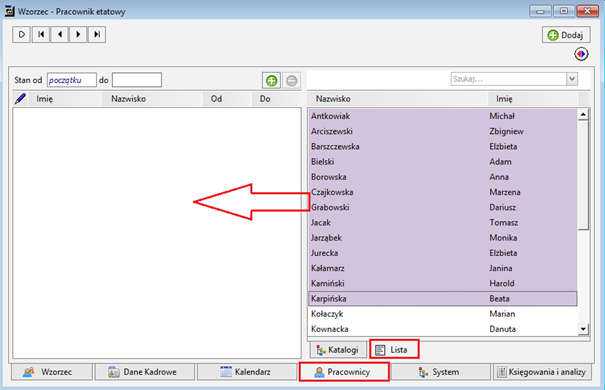Viewport: 605px width, 390px height.
Task: Minimize the Wzorzec window
Action: click(x=540, y=11)
